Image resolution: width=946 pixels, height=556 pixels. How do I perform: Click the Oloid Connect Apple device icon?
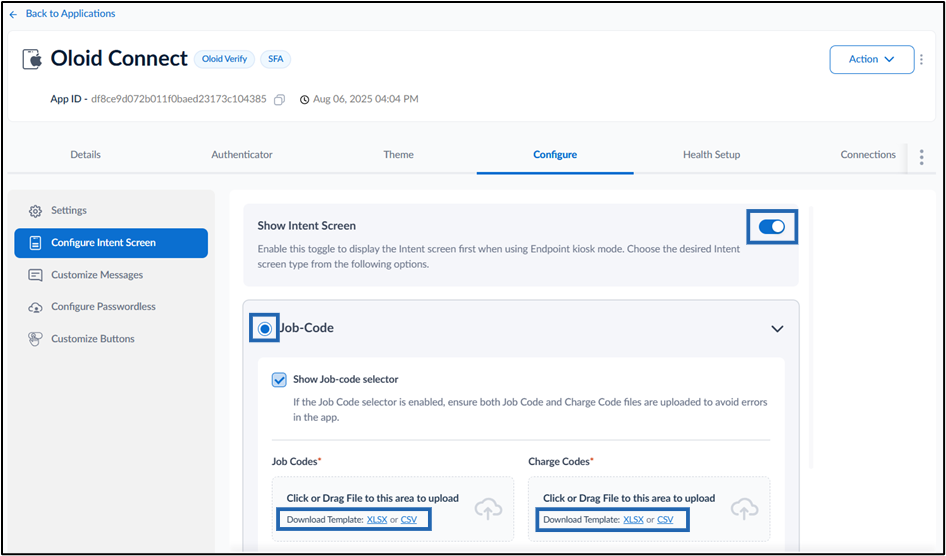(x=31, y=59)
